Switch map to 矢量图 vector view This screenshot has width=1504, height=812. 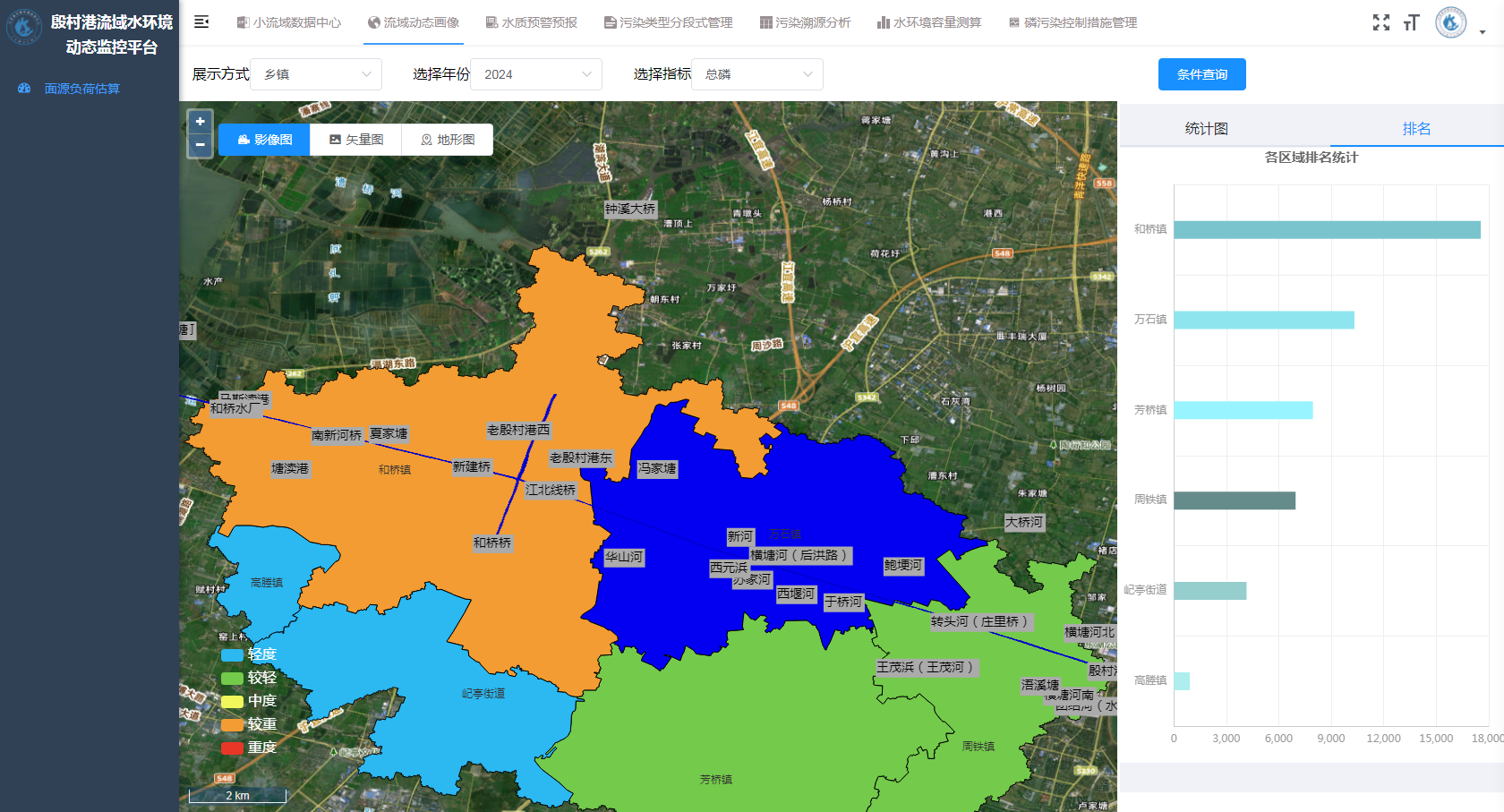tap(356, 140)
